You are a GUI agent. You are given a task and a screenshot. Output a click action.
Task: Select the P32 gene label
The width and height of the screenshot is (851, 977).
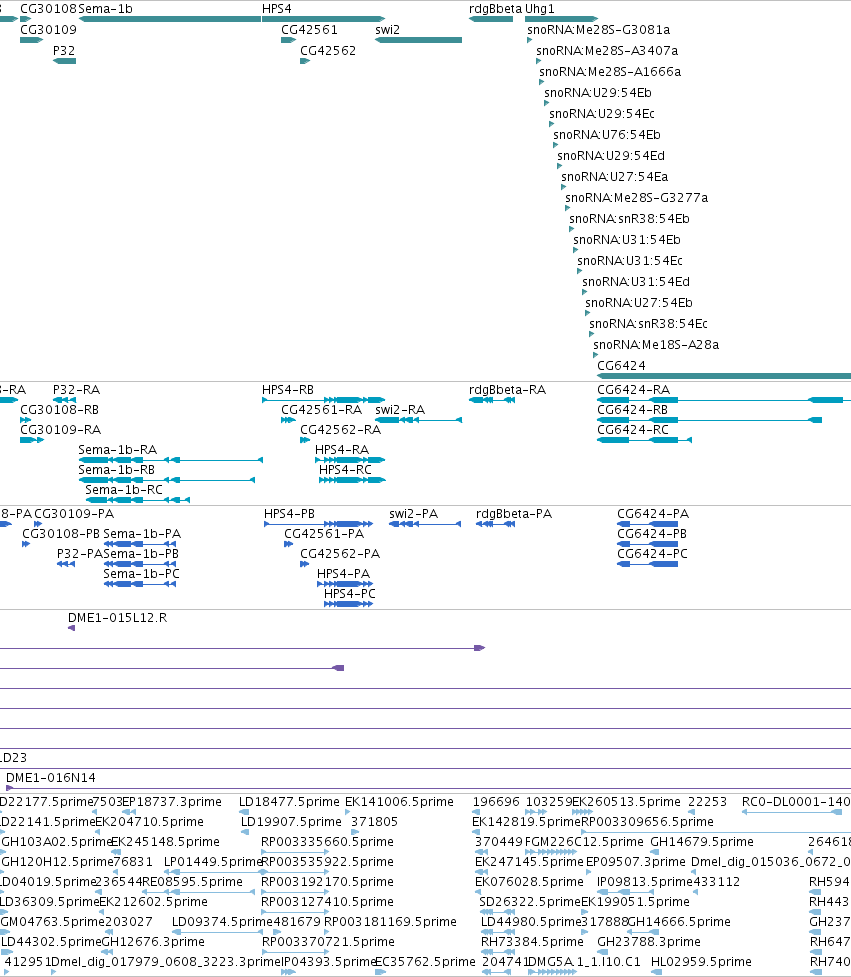coord(64,51)
